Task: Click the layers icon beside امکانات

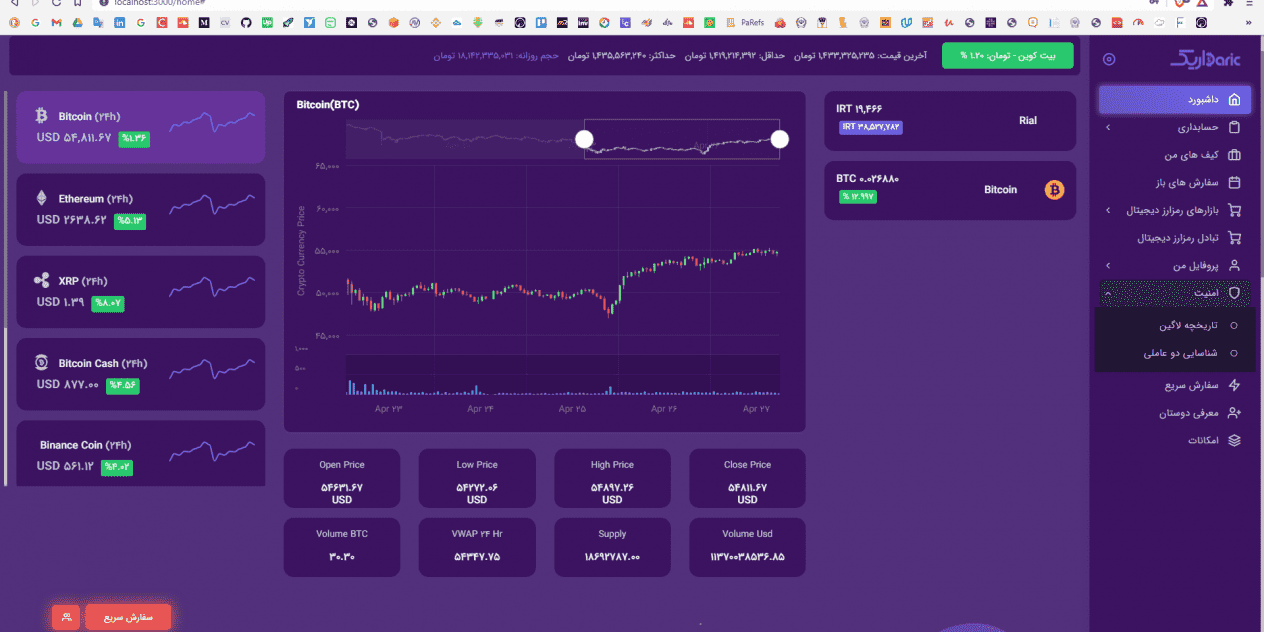Action: click(x=1234, y=440)
